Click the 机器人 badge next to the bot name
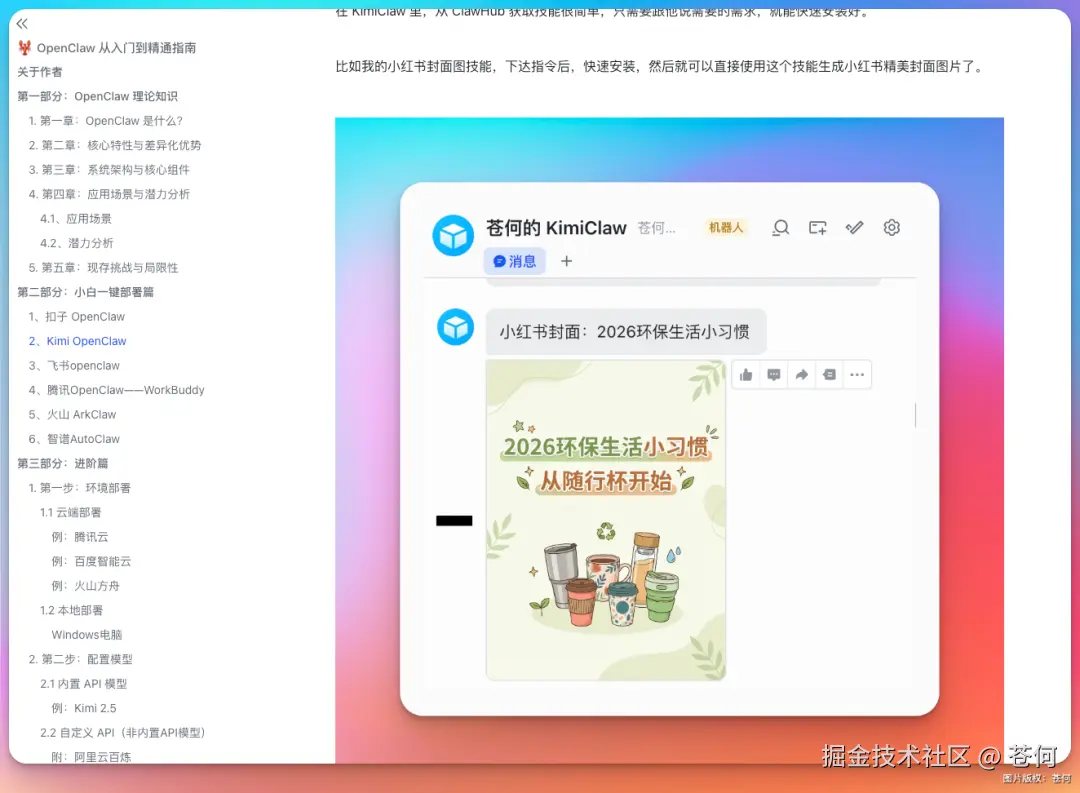Image resolution: width=1080 pixels, height=793 pixels. point(726,227)
